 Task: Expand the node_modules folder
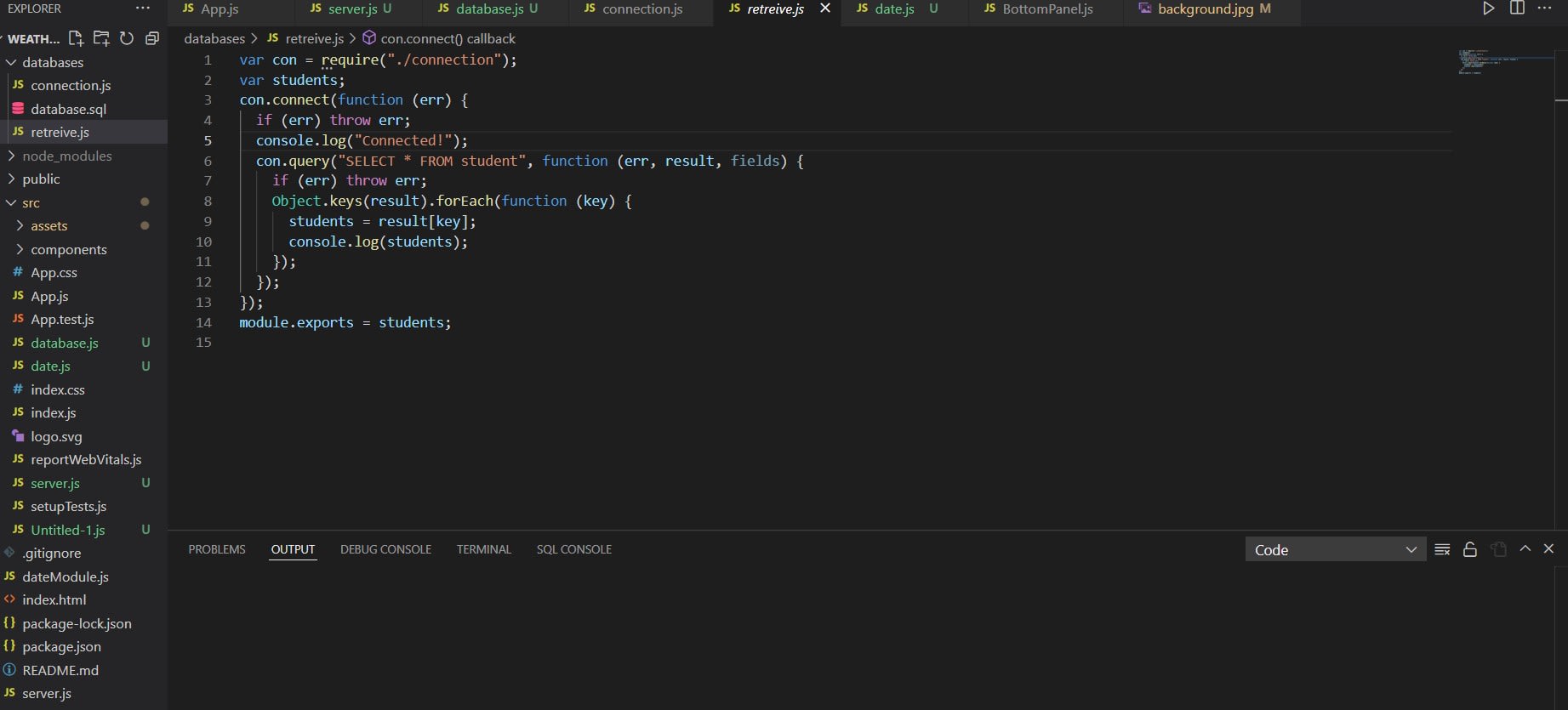[x=66, y=156]
